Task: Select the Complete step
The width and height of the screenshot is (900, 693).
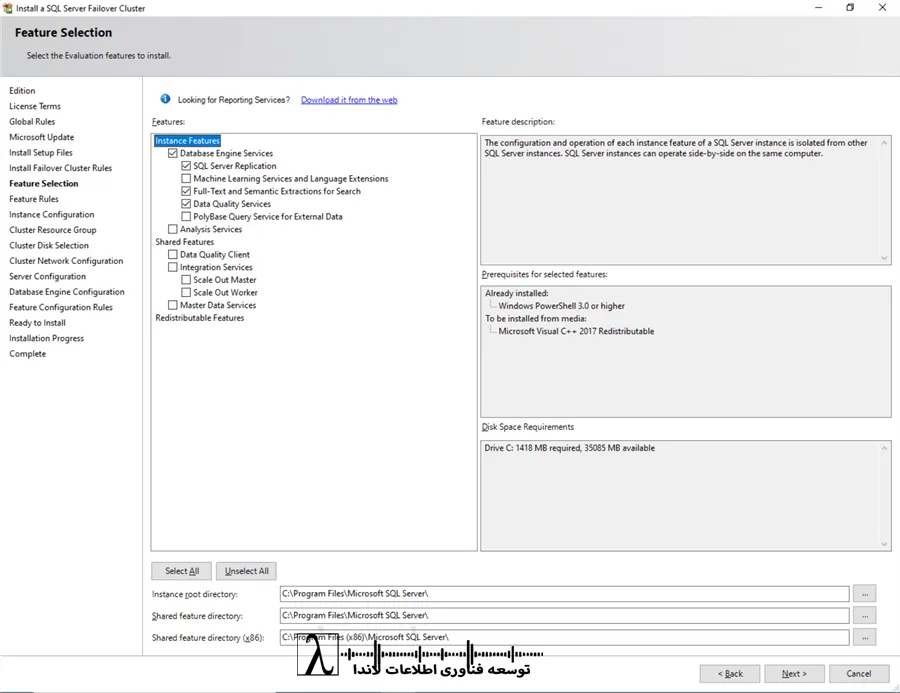Action: 28,354
